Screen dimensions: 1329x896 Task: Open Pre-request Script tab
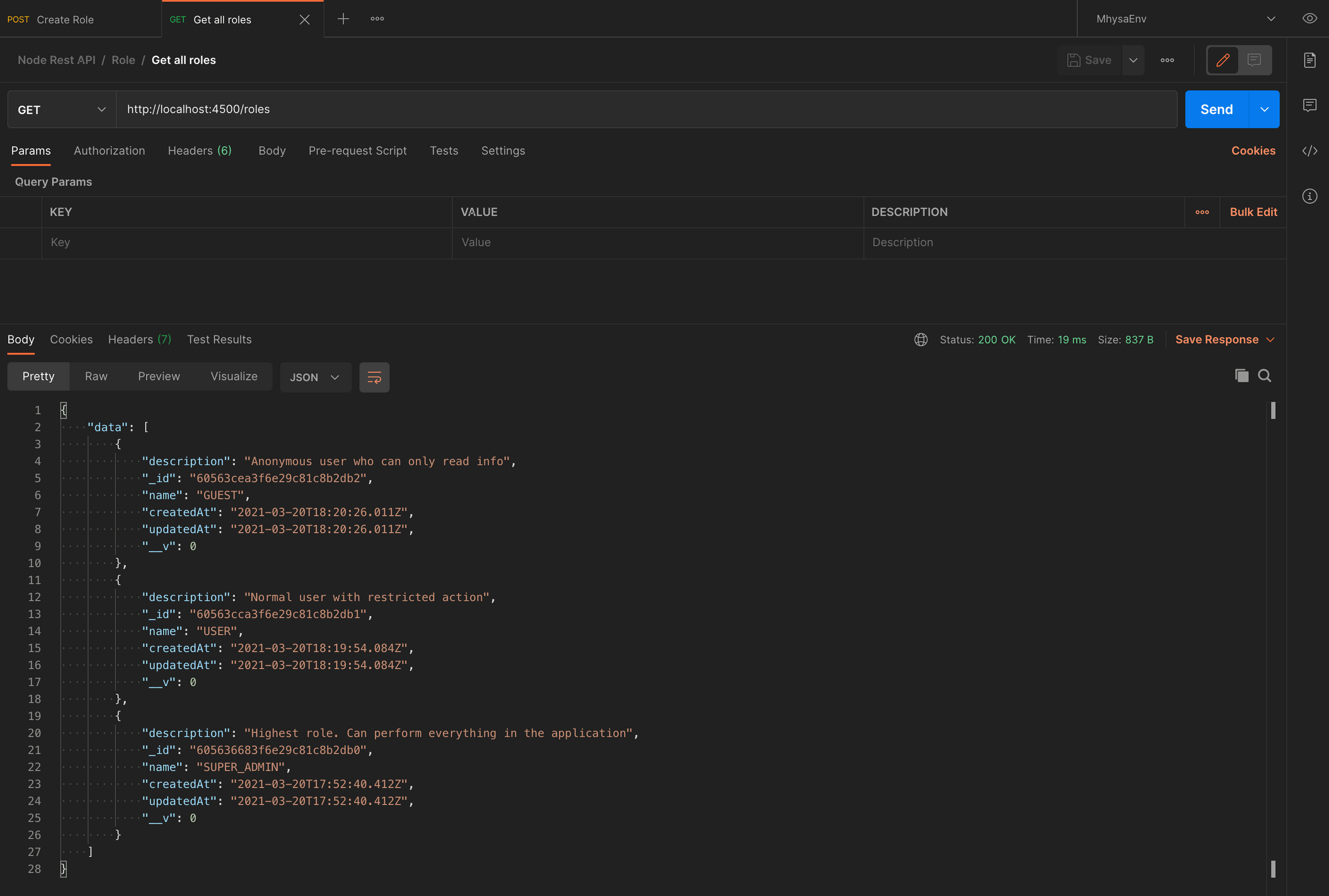pyautogui.click(x=358, y=151)
